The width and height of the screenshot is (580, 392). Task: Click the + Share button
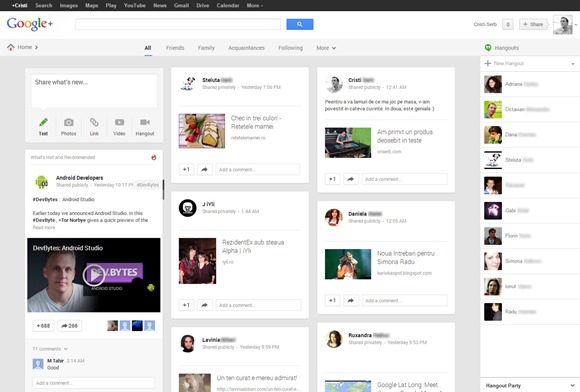[533, 24]
